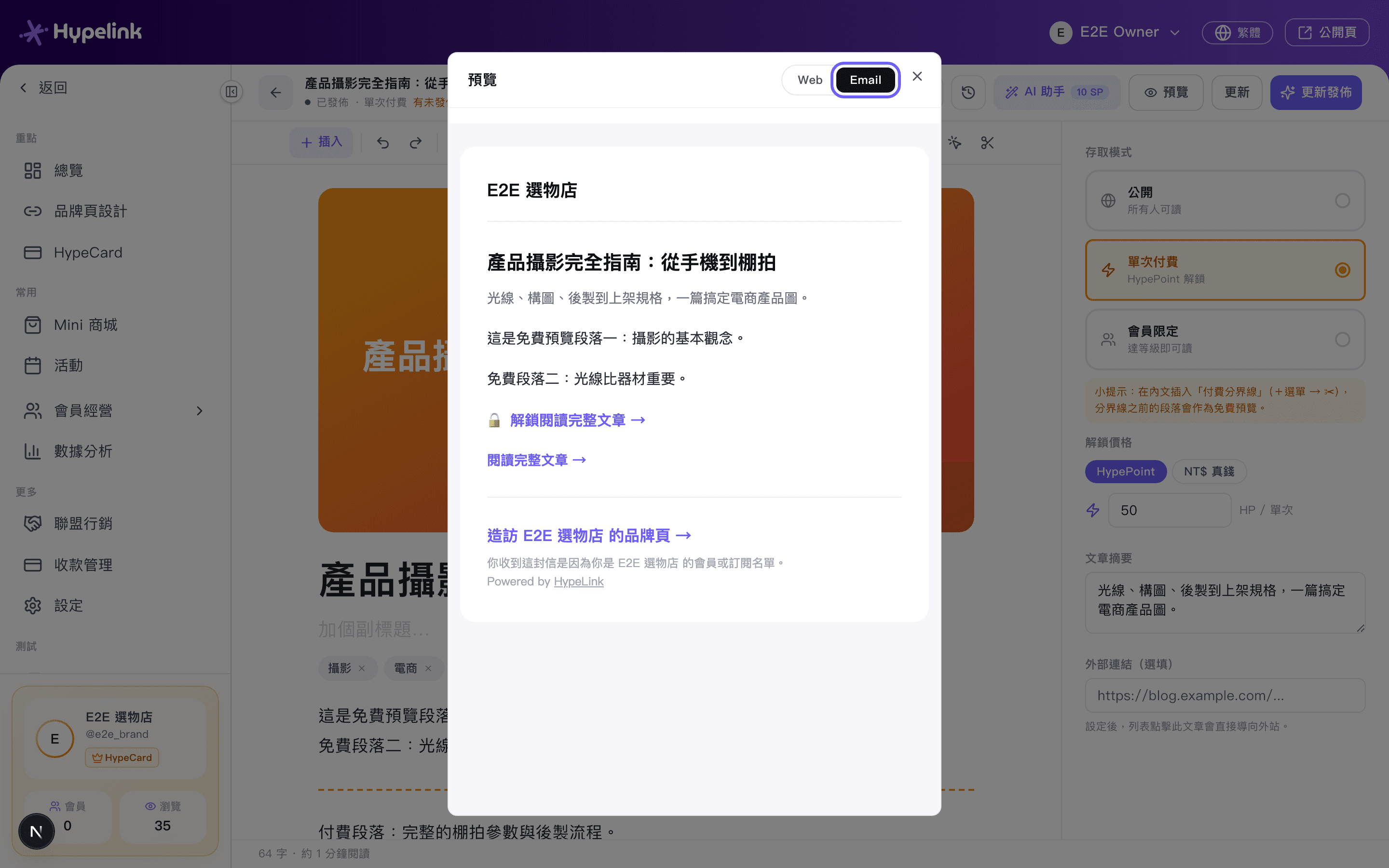The height and width of the screenshot is (868, 1389).
Task: Click the sparkle cursor toolbar icon
Action: [x=954, y=142]
